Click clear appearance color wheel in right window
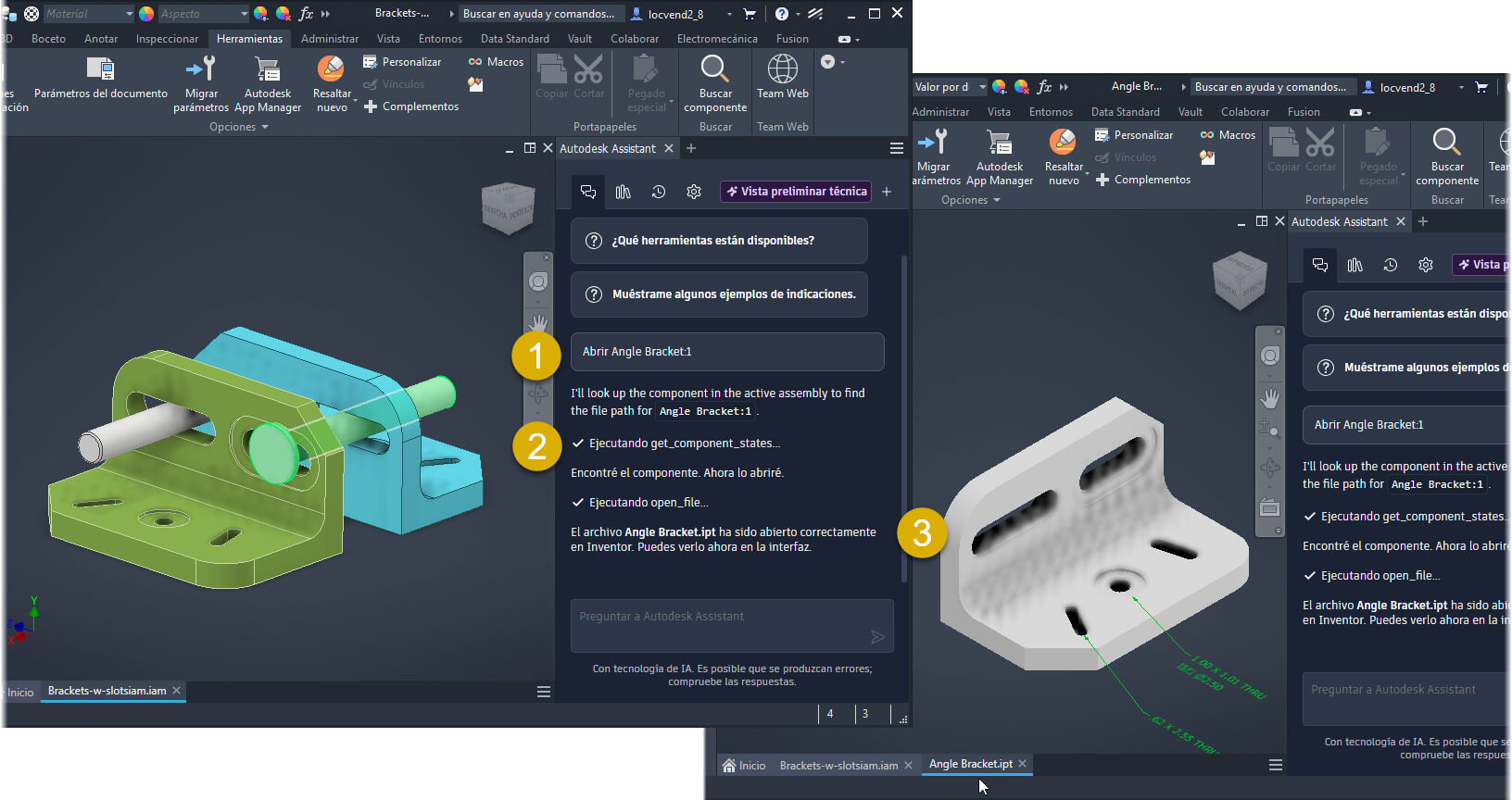 click(1021, 87)
